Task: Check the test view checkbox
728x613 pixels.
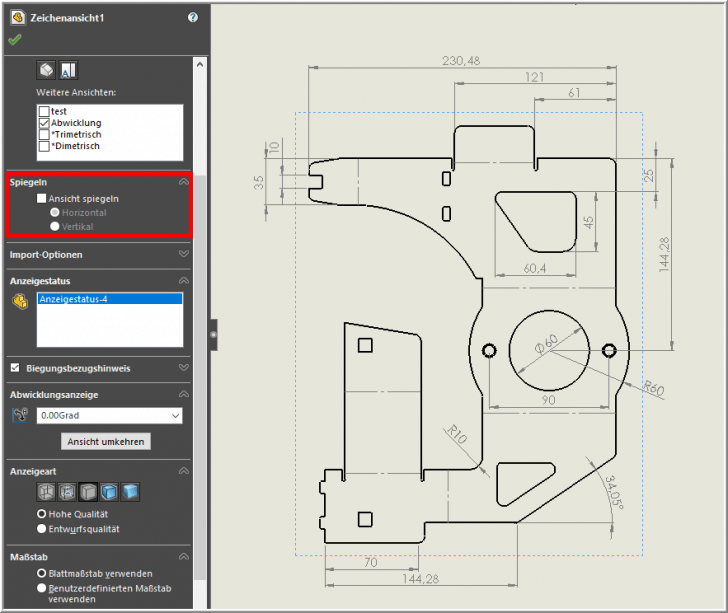Action: pos(44,111)
